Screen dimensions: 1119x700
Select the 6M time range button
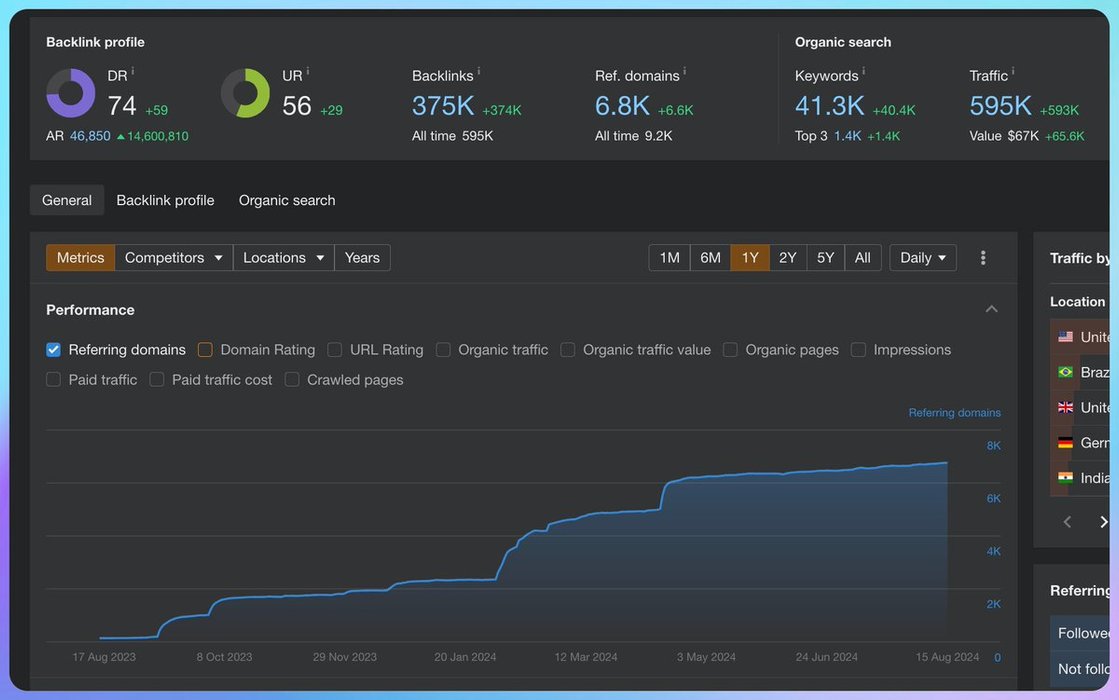710,258
